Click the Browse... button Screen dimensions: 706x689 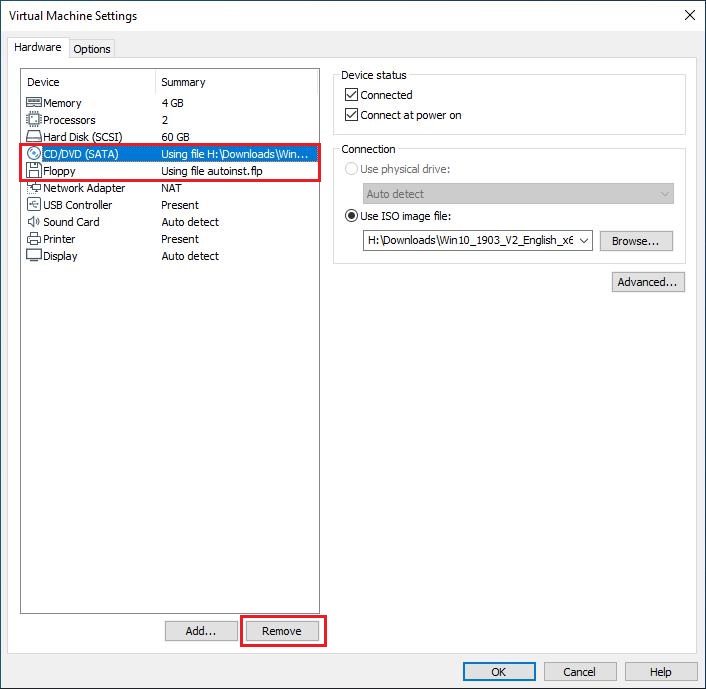click(x=636, y=241)
